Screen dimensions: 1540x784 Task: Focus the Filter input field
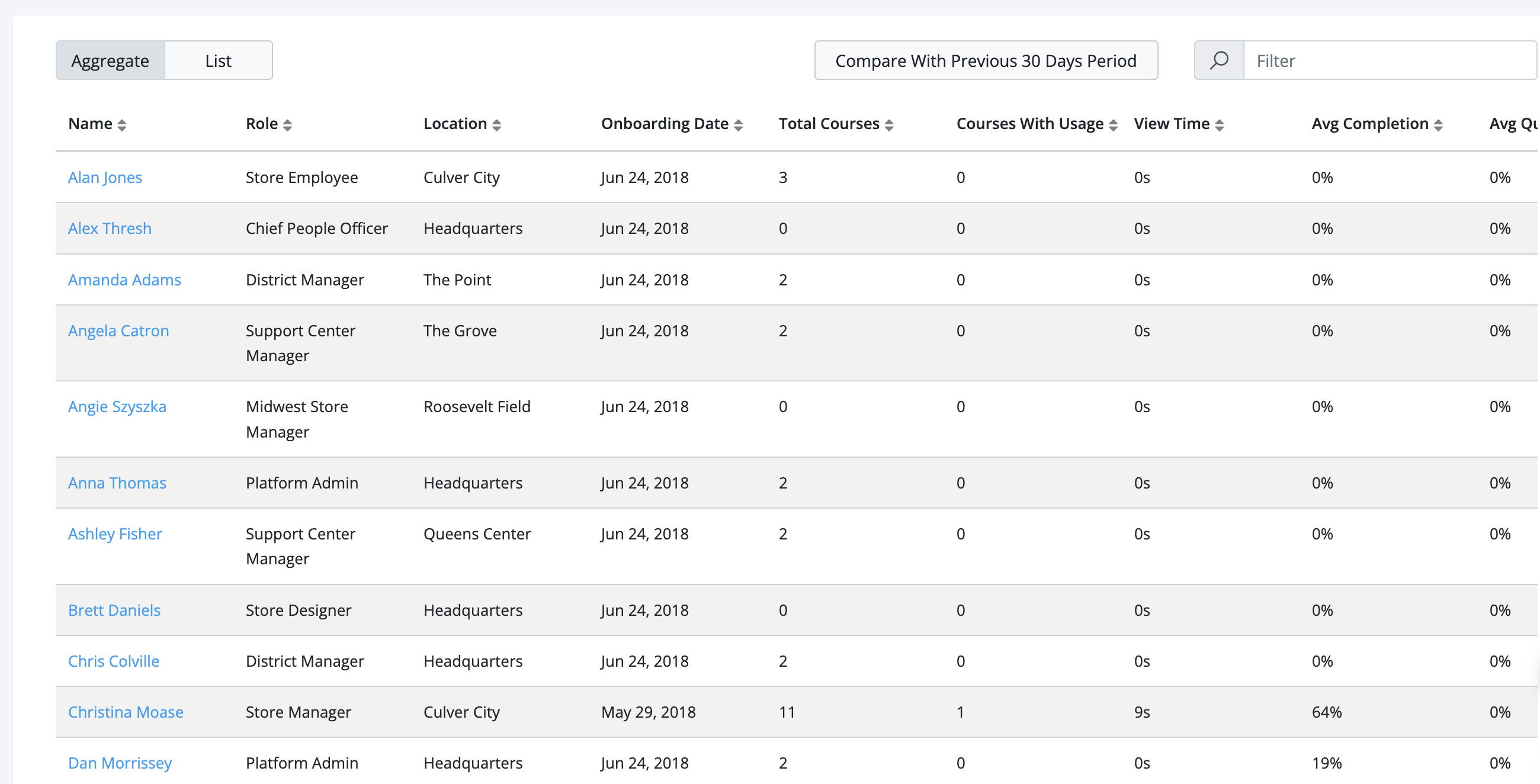coord(1390,60)
